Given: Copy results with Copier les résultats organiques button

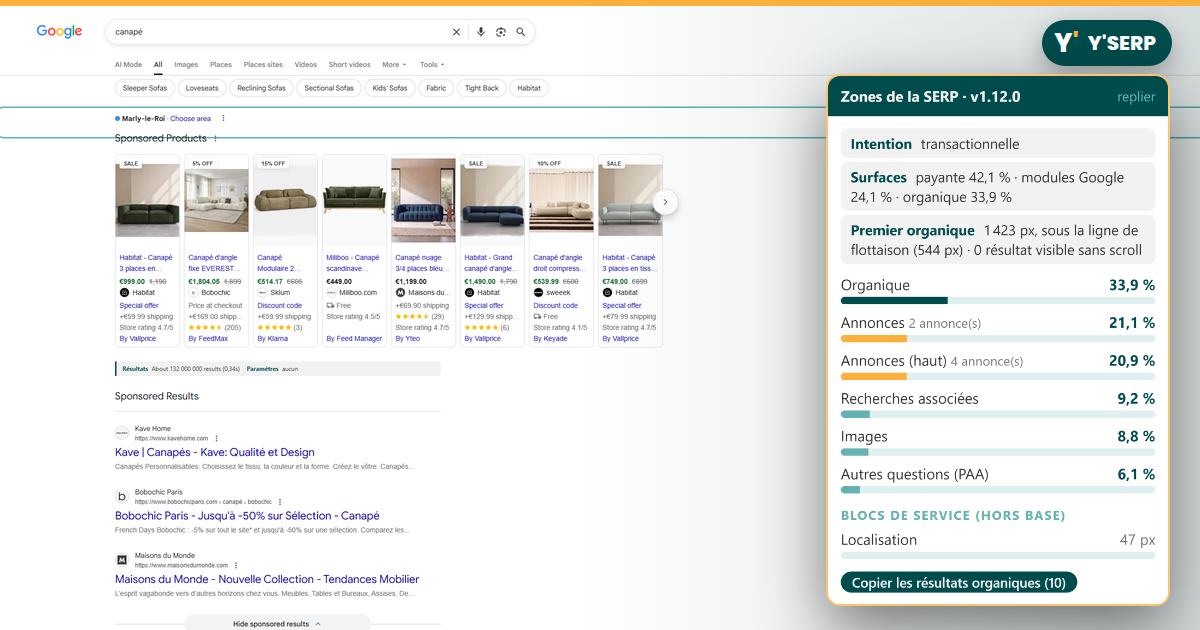Looking at the screenshot, I should [959, 583].
